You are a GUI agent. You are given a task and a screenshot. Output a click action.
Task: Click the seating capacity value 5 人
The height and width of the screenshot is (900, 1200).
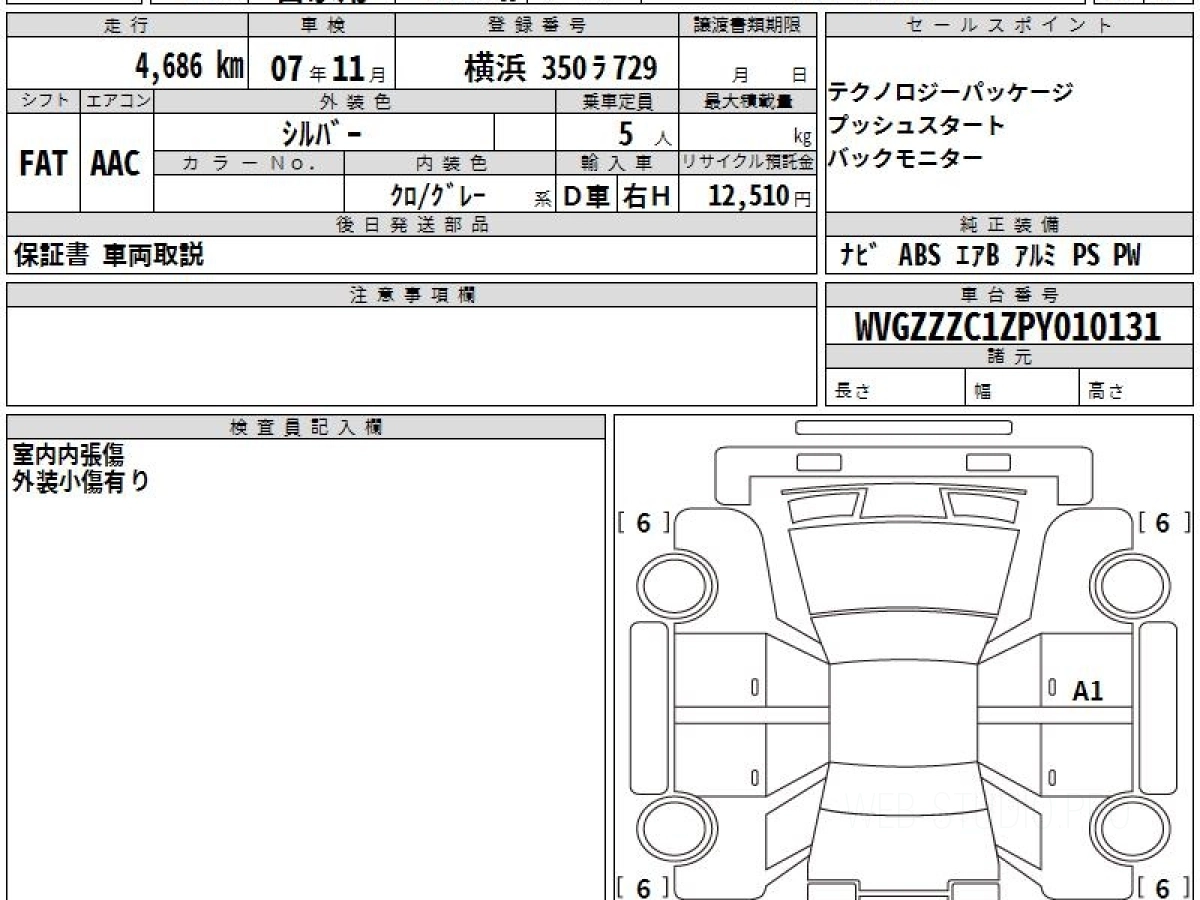(645, 133)
